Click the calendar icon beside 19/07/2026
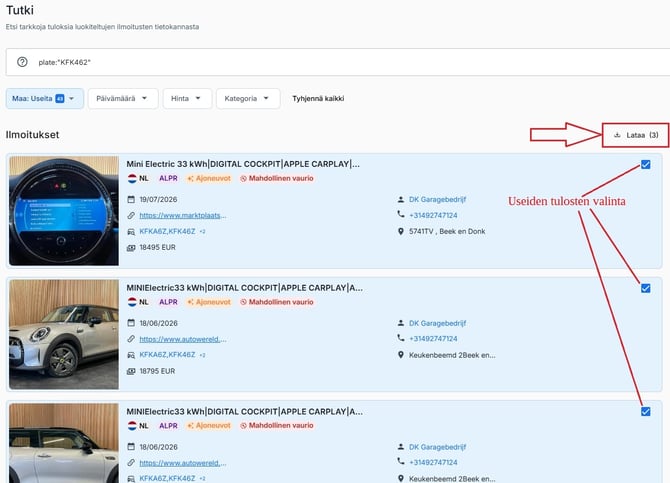 pos(131,199)
